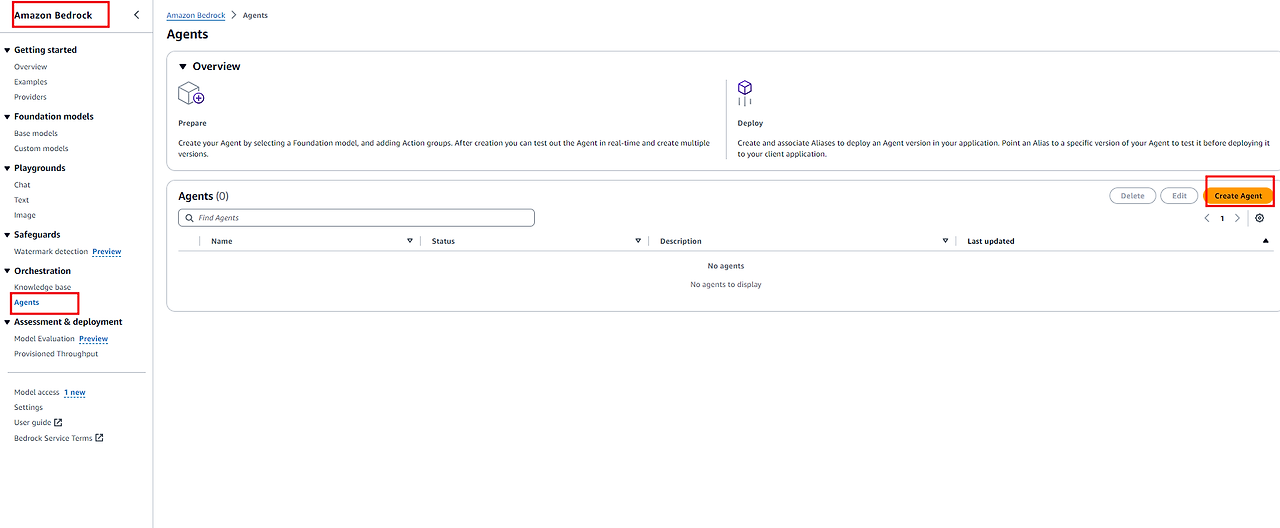Click the Description column header

pyautogui.click(x=681, y=241)
